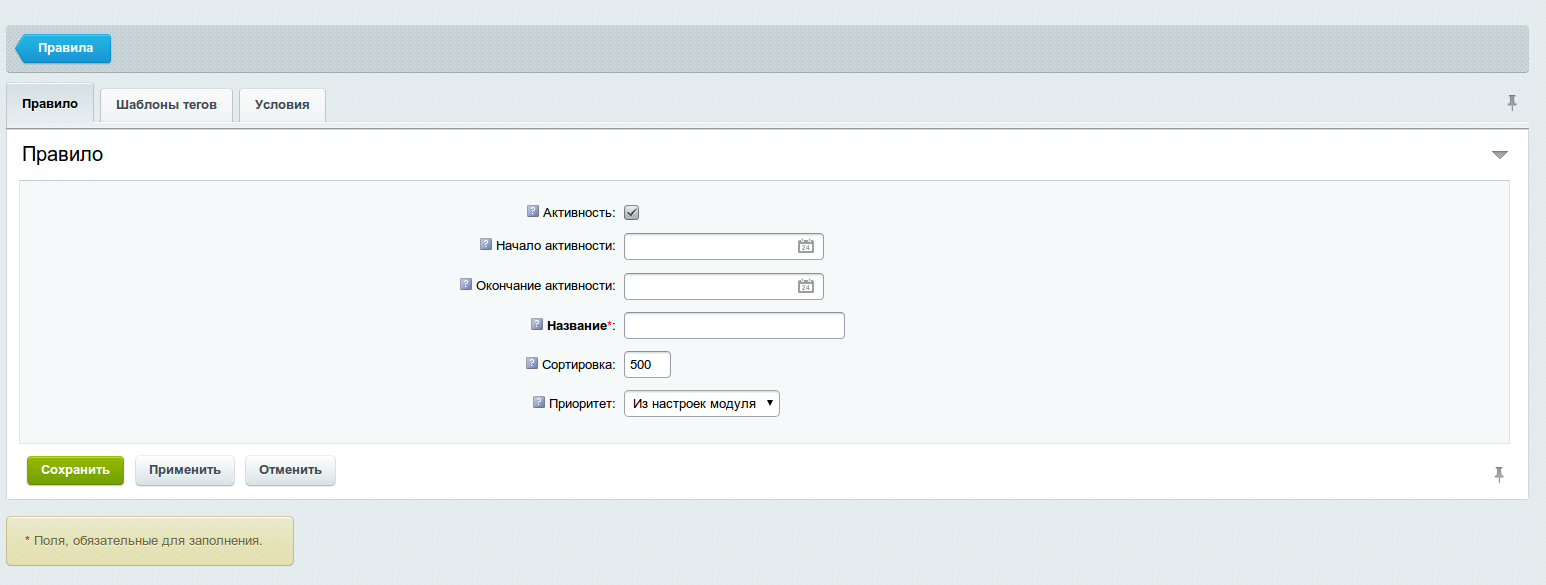Click inside the Название input field

point(733,325)
